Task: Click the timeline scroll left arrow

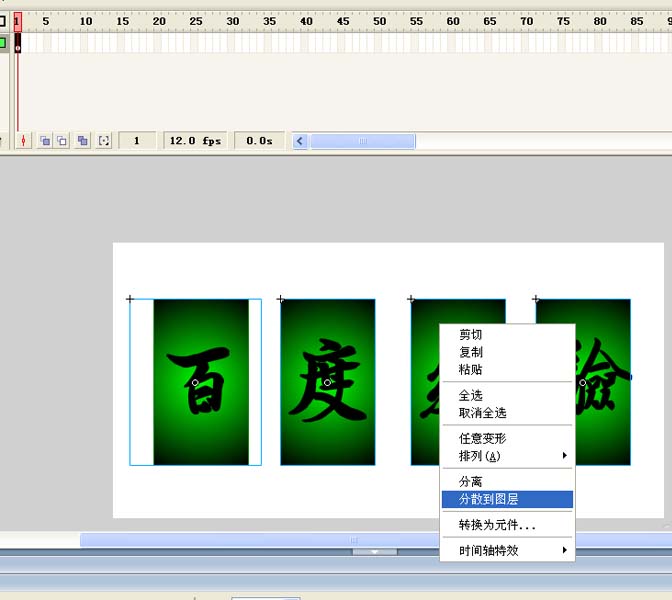Action: click(x=300, y=141)
